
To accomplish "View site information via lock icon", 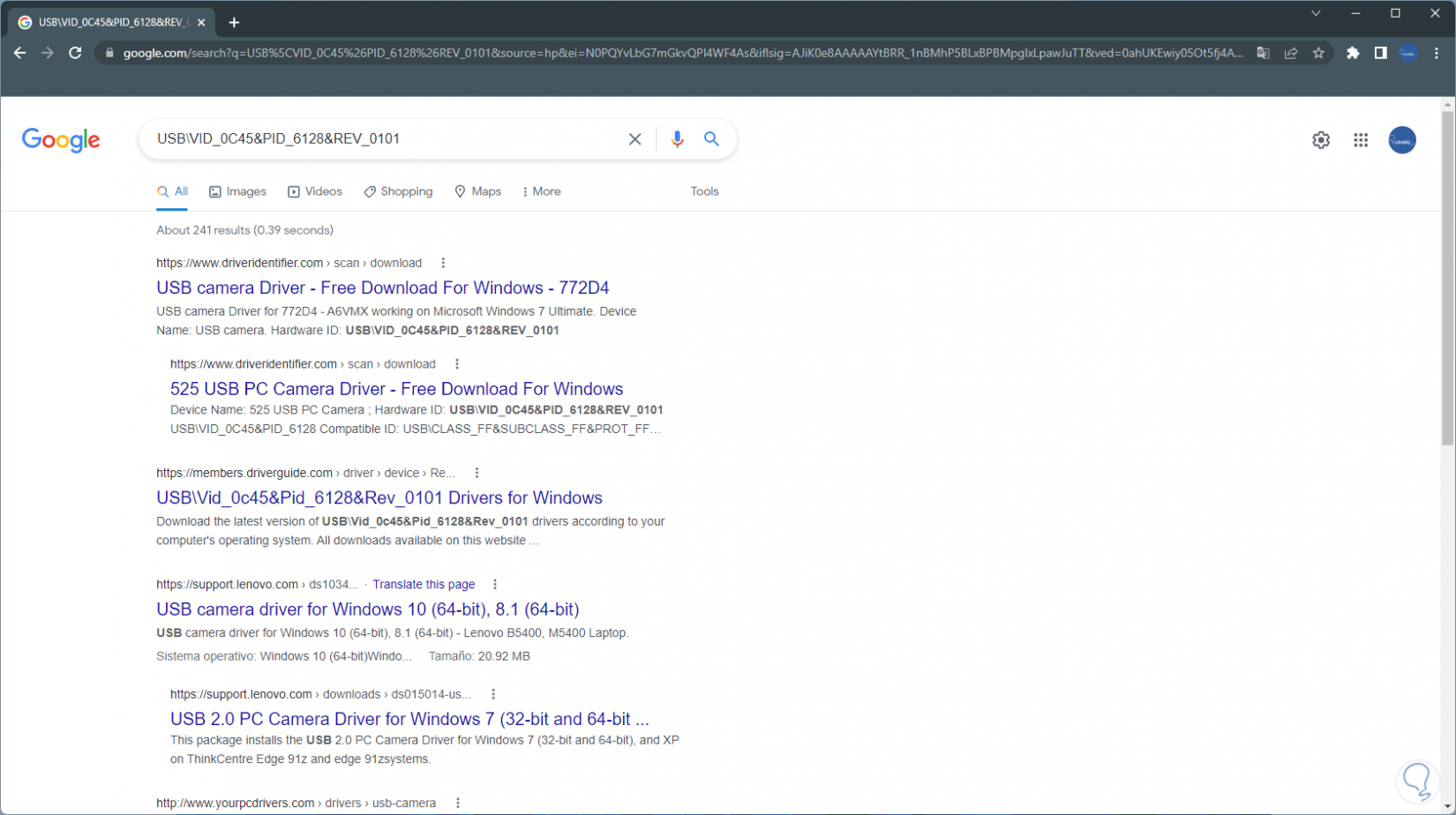I will [109, 53].
